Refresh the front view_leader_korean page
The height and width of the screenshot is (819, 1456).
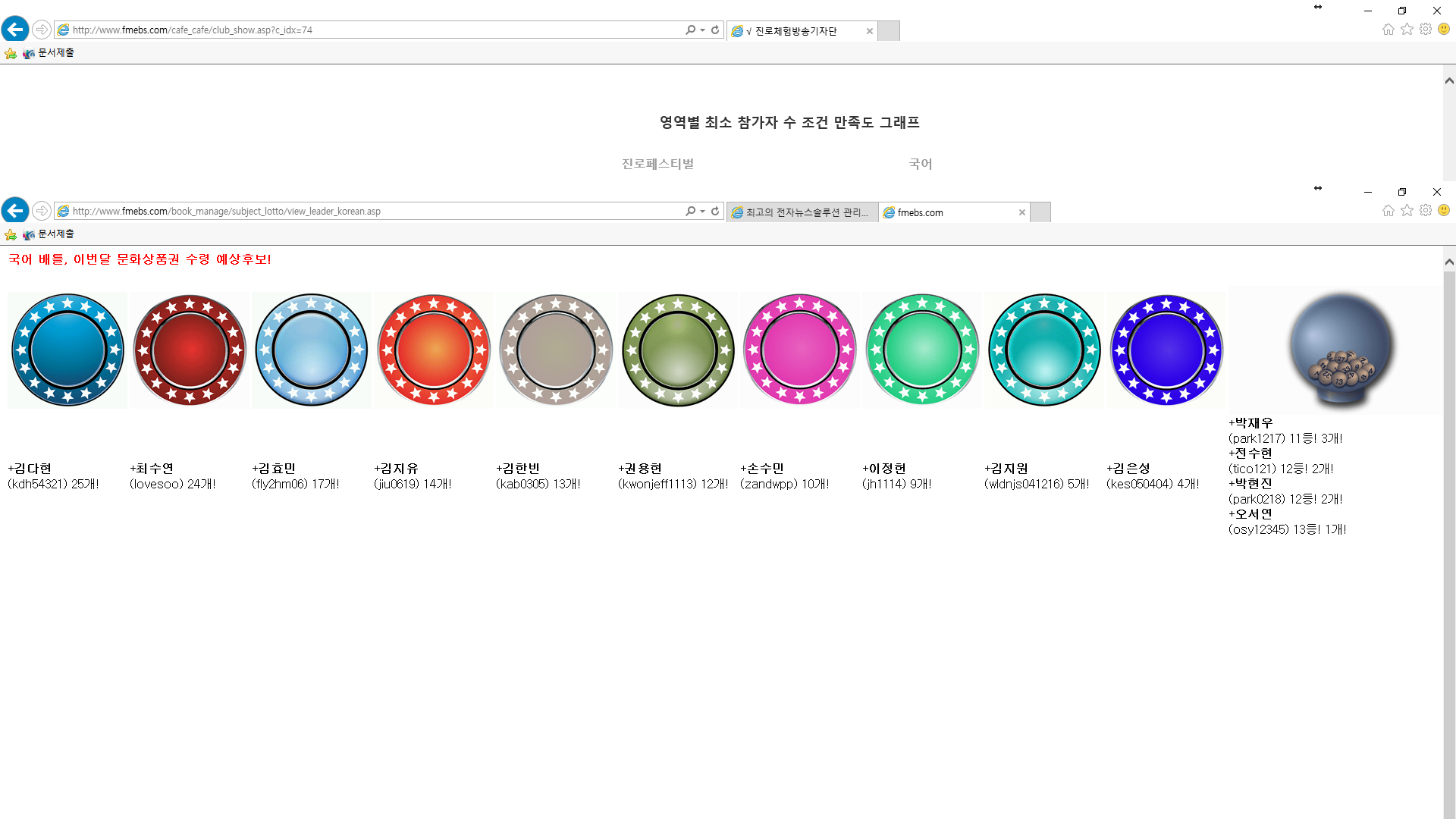[x=715, y=211]
